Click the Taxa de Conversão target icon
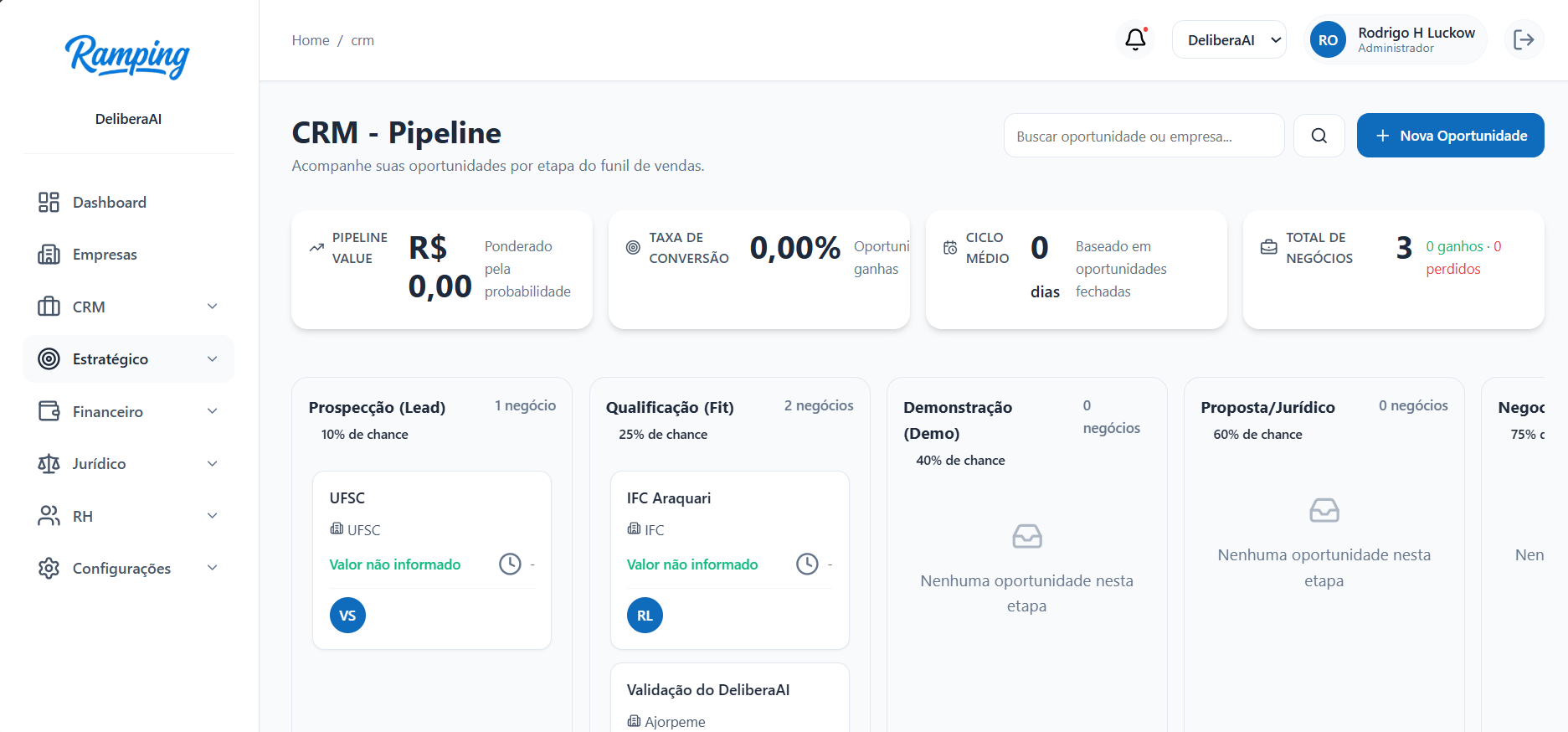The image size is (1568, 732). click(633, 248)
